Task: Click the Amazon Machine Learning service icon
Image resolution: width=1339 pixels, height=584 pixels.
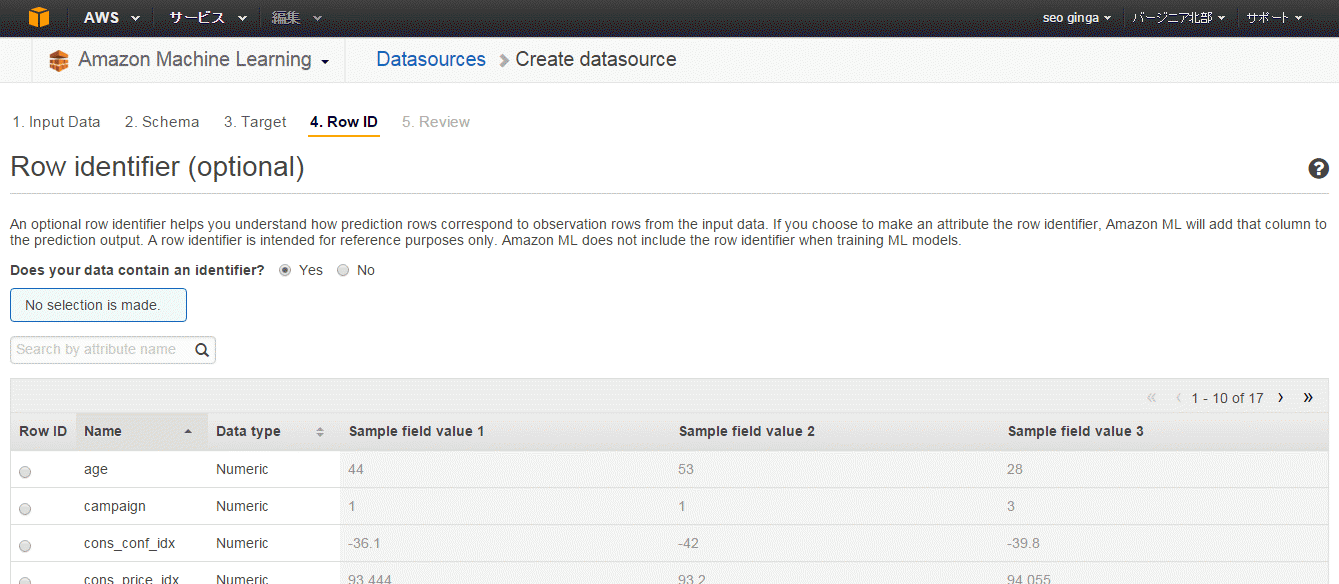Action: (x=59, y=61)
